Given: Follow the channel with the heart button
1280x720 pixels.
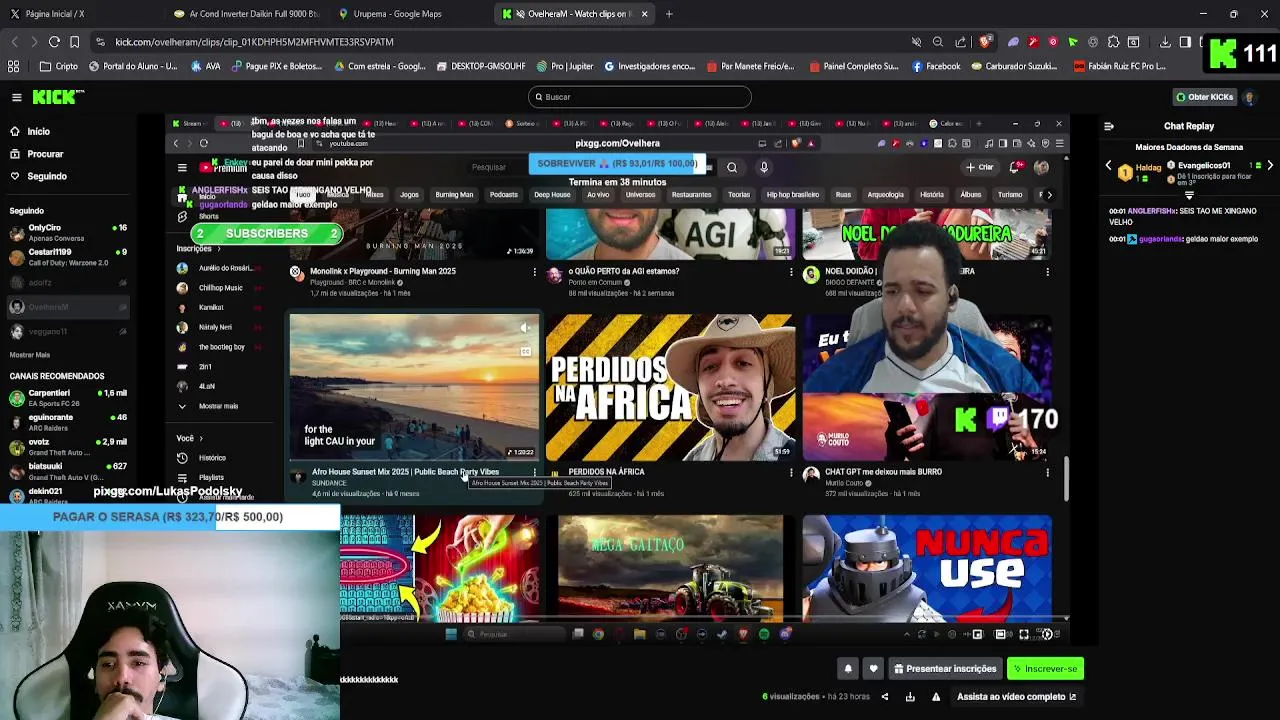Looking at the screenshot, I should (x=873, y=669).
